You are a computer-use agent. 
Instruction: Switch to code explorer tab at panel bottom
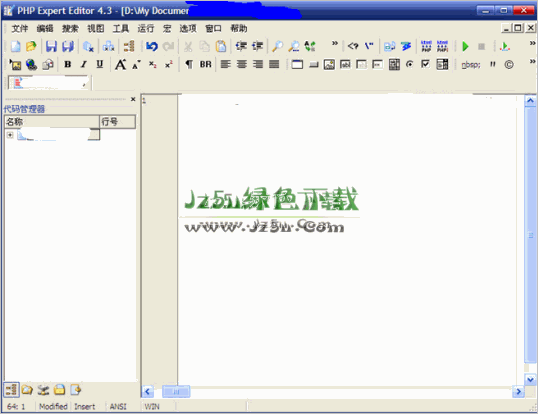coord(11,390)
